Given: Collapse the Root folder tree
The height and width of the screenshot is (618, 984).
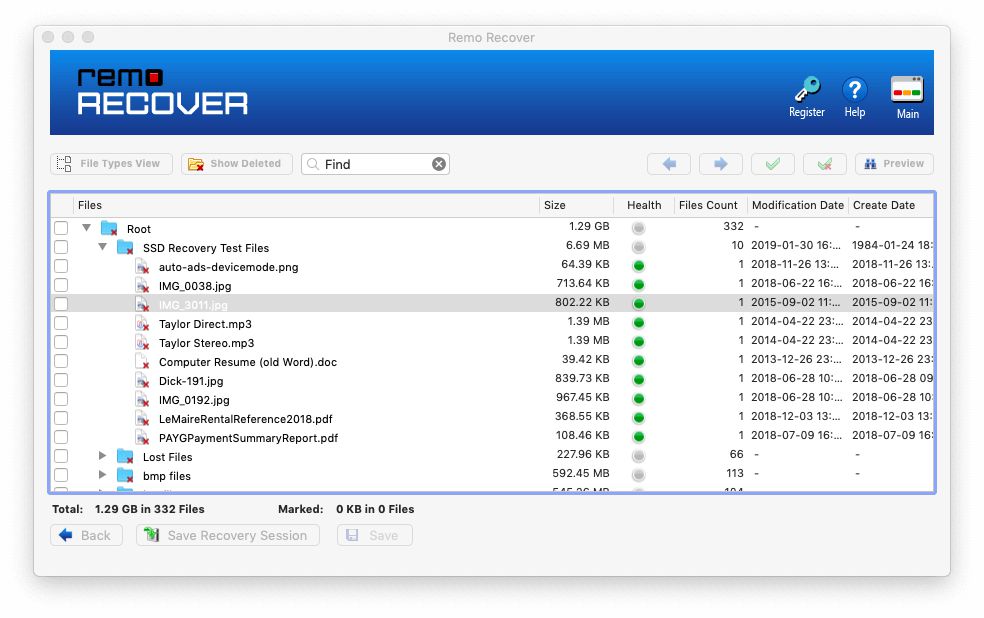Looking at the screenshot, I should tap(87, 228).
